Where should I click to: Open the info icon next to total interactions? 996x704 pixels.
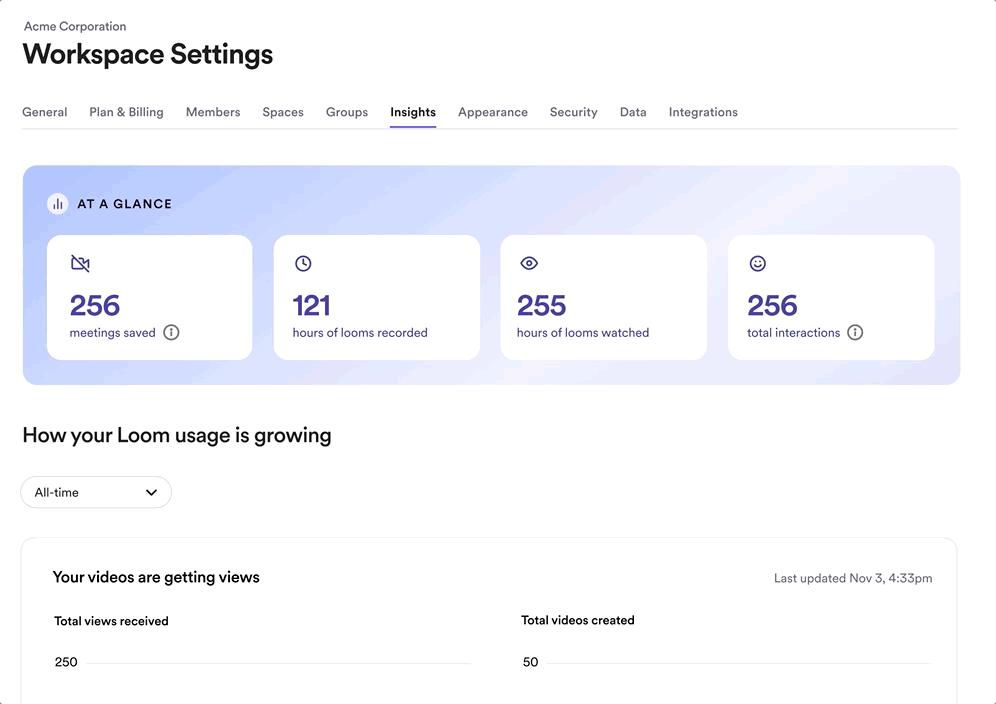[x=855, y=333]
